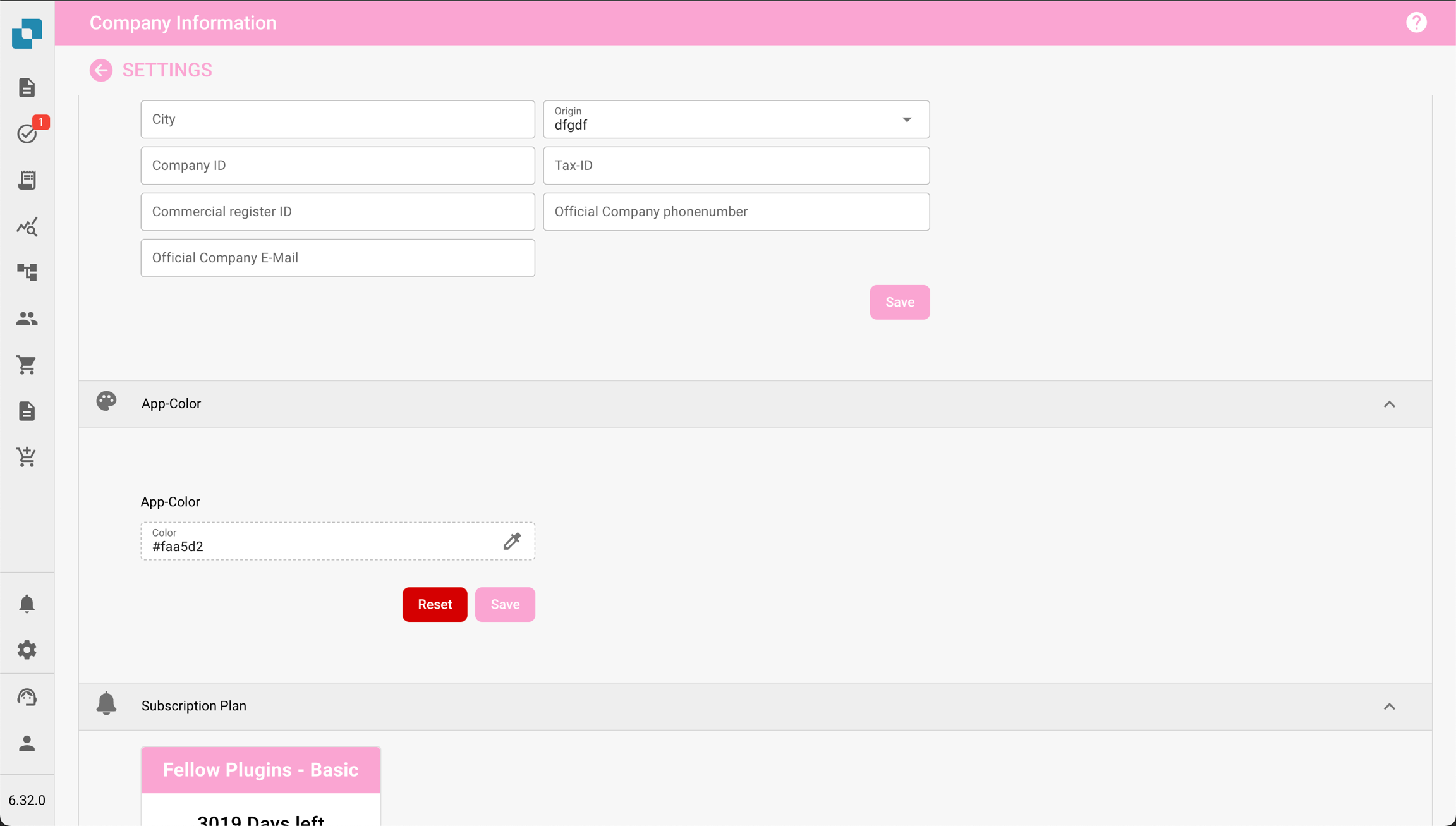Click the back arrow next to SETTINGS
Screen dimensions: 1456x826
(x=100, y=70)
